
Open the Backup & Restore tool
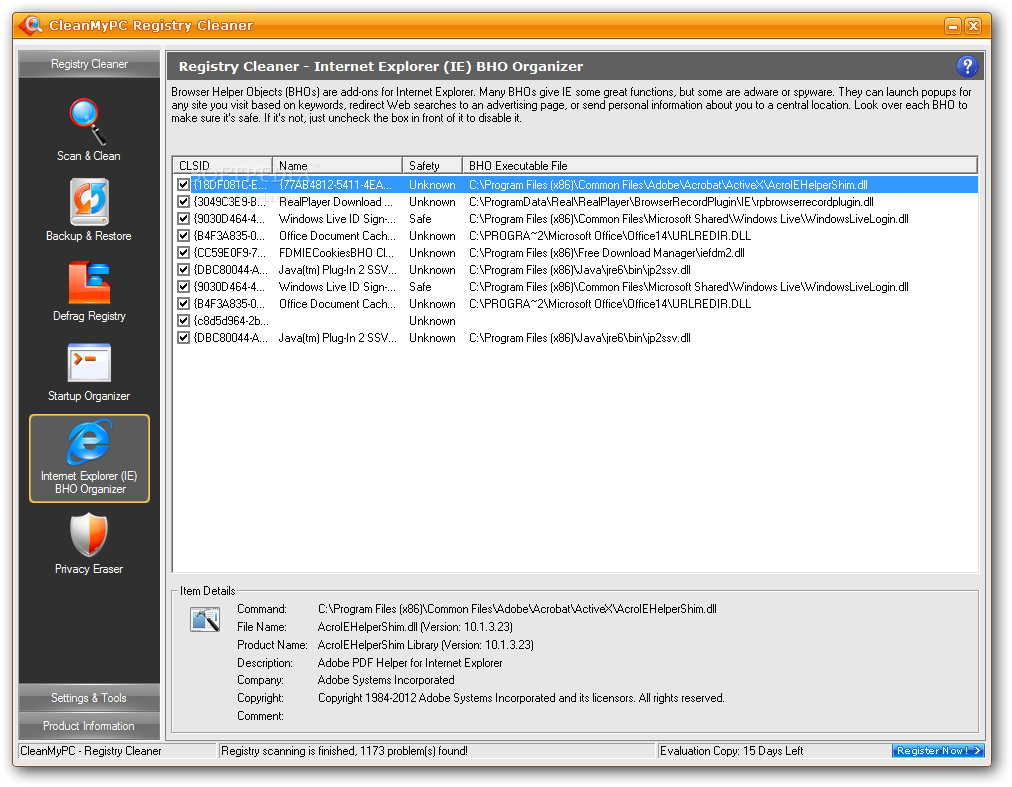click(x=89, y=210)
